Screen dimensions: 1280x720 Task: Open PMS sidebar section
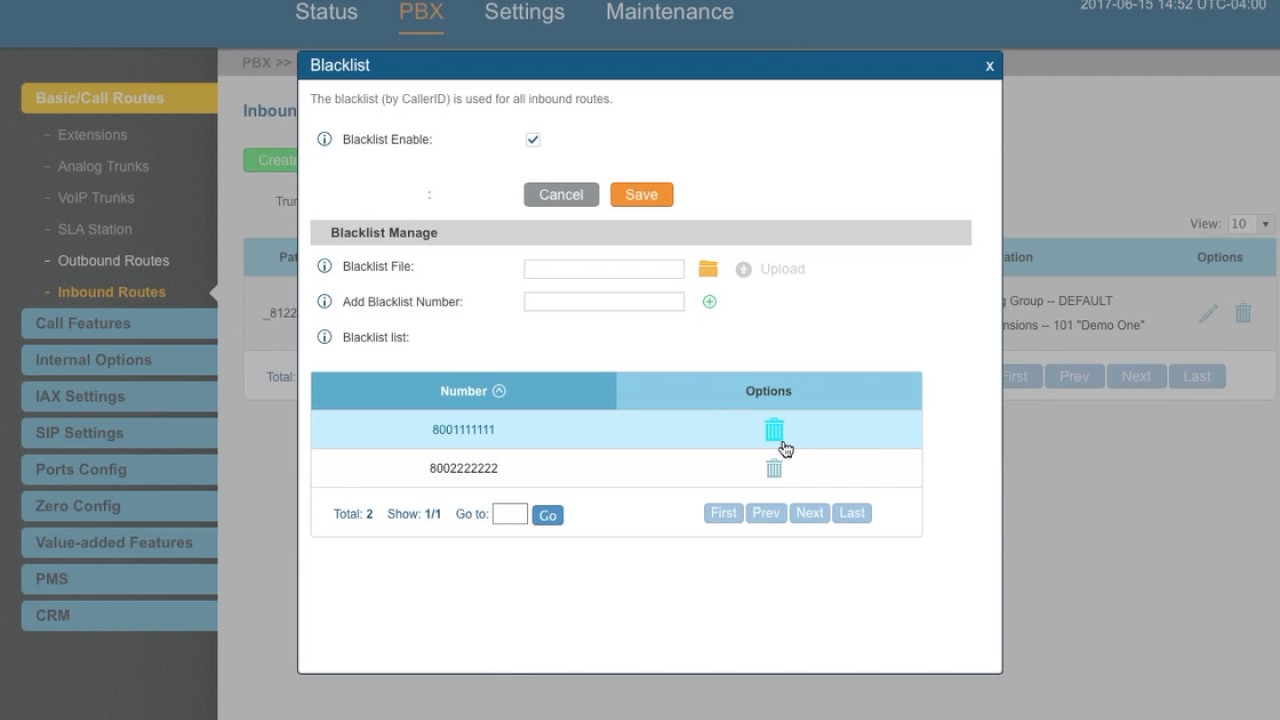pos(119,579)
